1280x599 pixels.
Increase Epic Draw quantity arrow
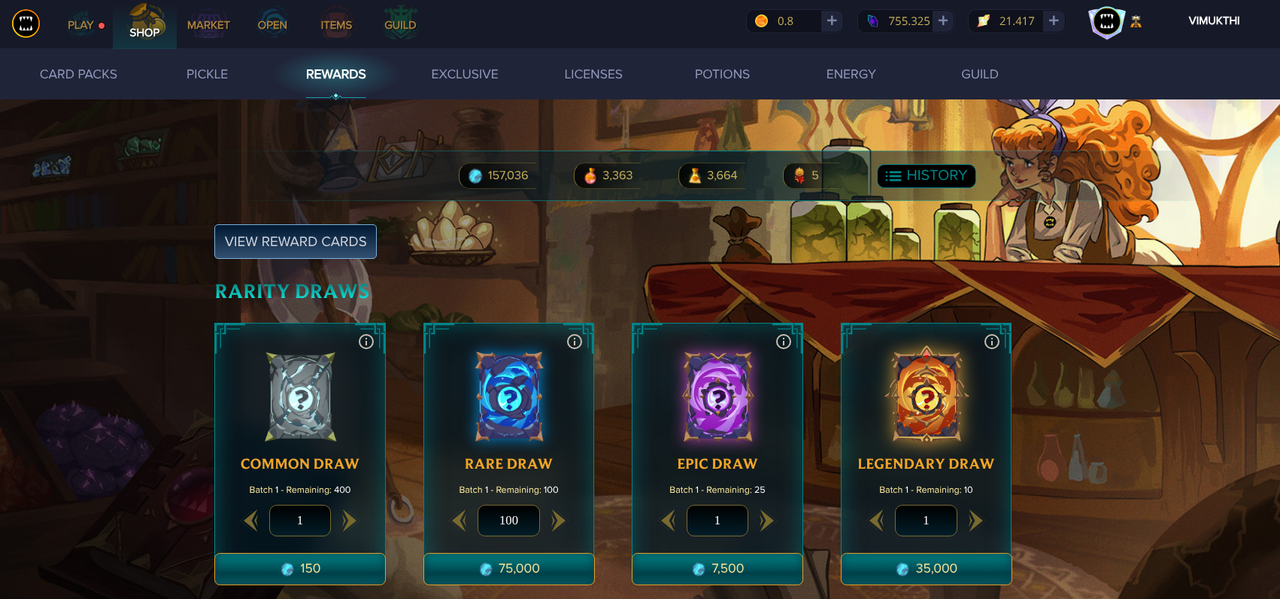[x=767, y=521]
